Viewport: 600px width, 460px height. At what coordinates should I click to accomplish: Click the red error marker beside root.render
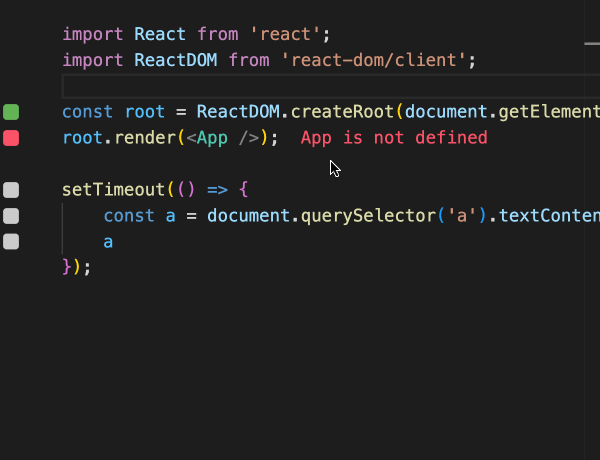pyautogui.click(x=11, y=138)
